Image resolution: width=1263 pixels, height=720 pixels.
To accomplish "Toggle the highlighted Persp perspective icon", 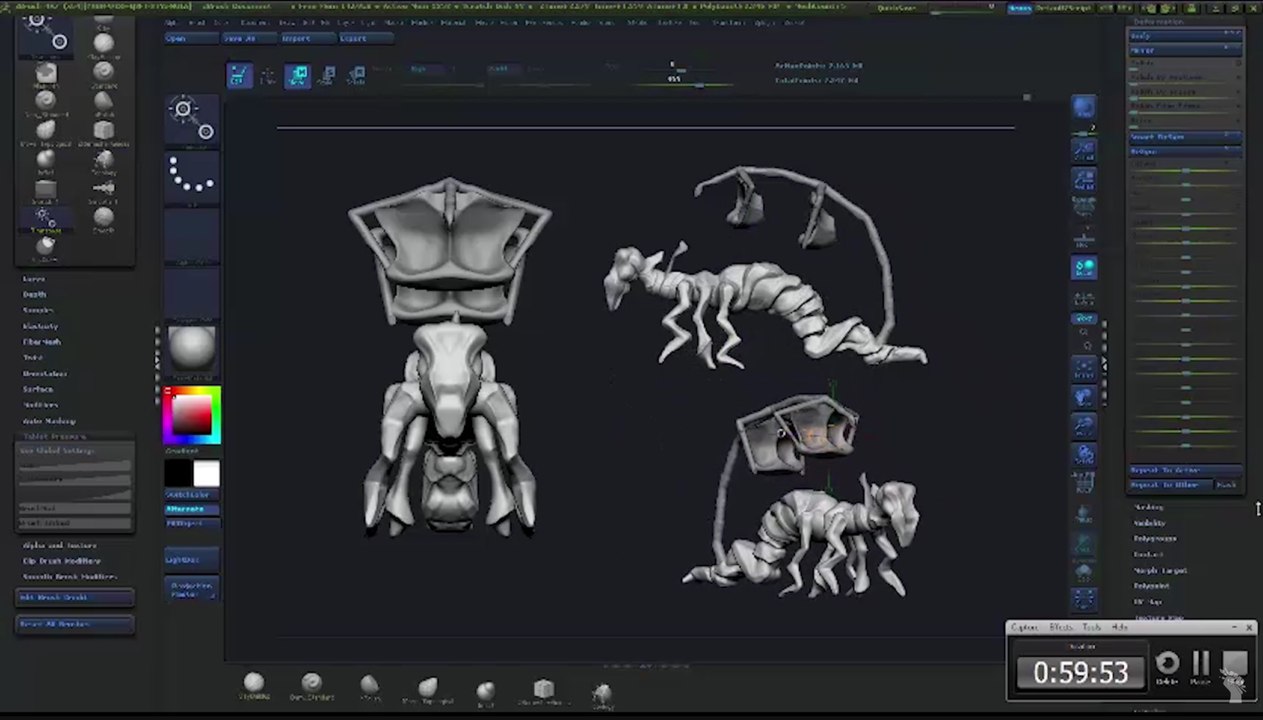I will point(1084,267).
